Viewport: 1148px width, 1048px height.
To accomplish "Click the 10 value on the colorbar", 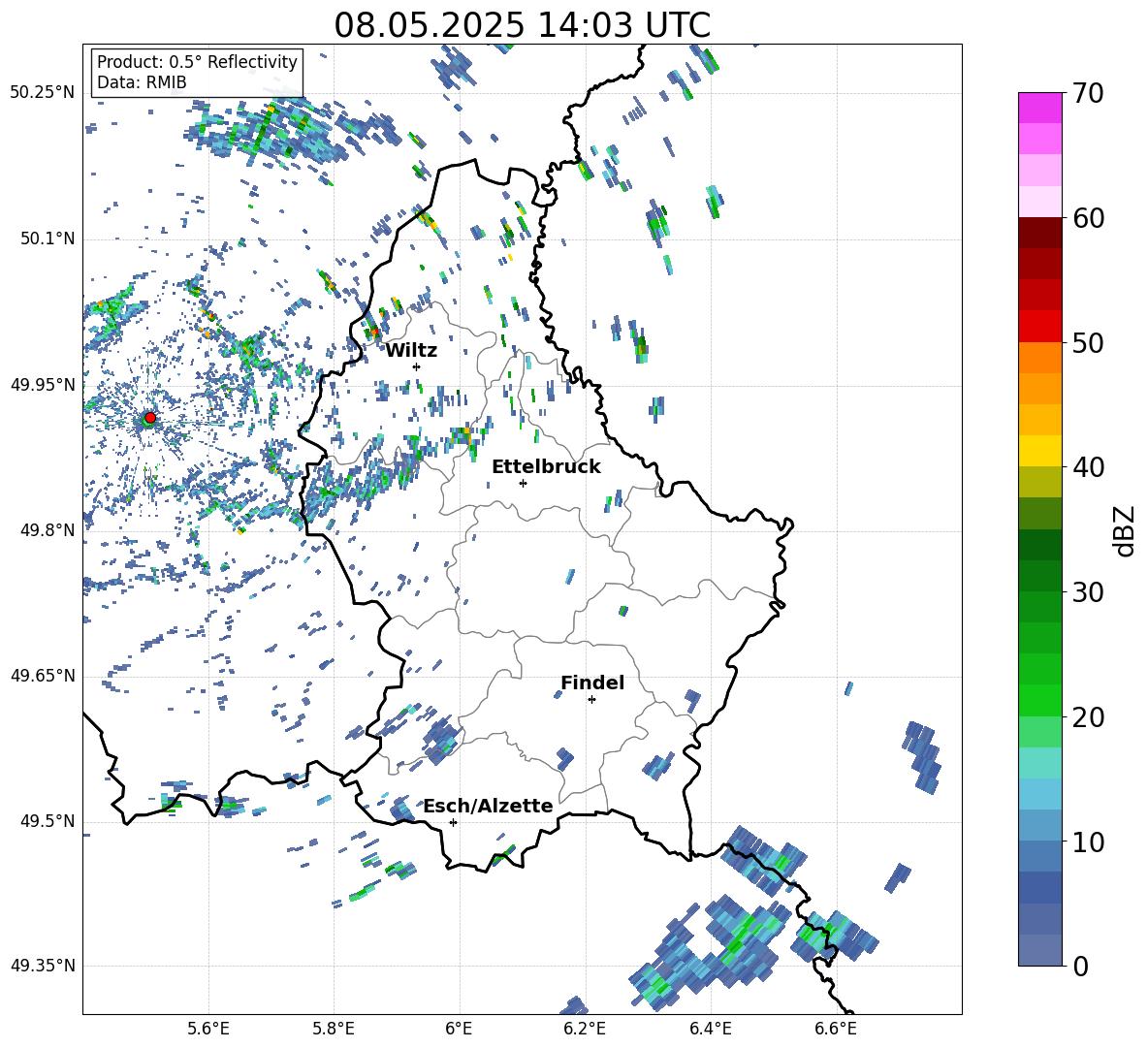I will click(x=1088, y=842).
